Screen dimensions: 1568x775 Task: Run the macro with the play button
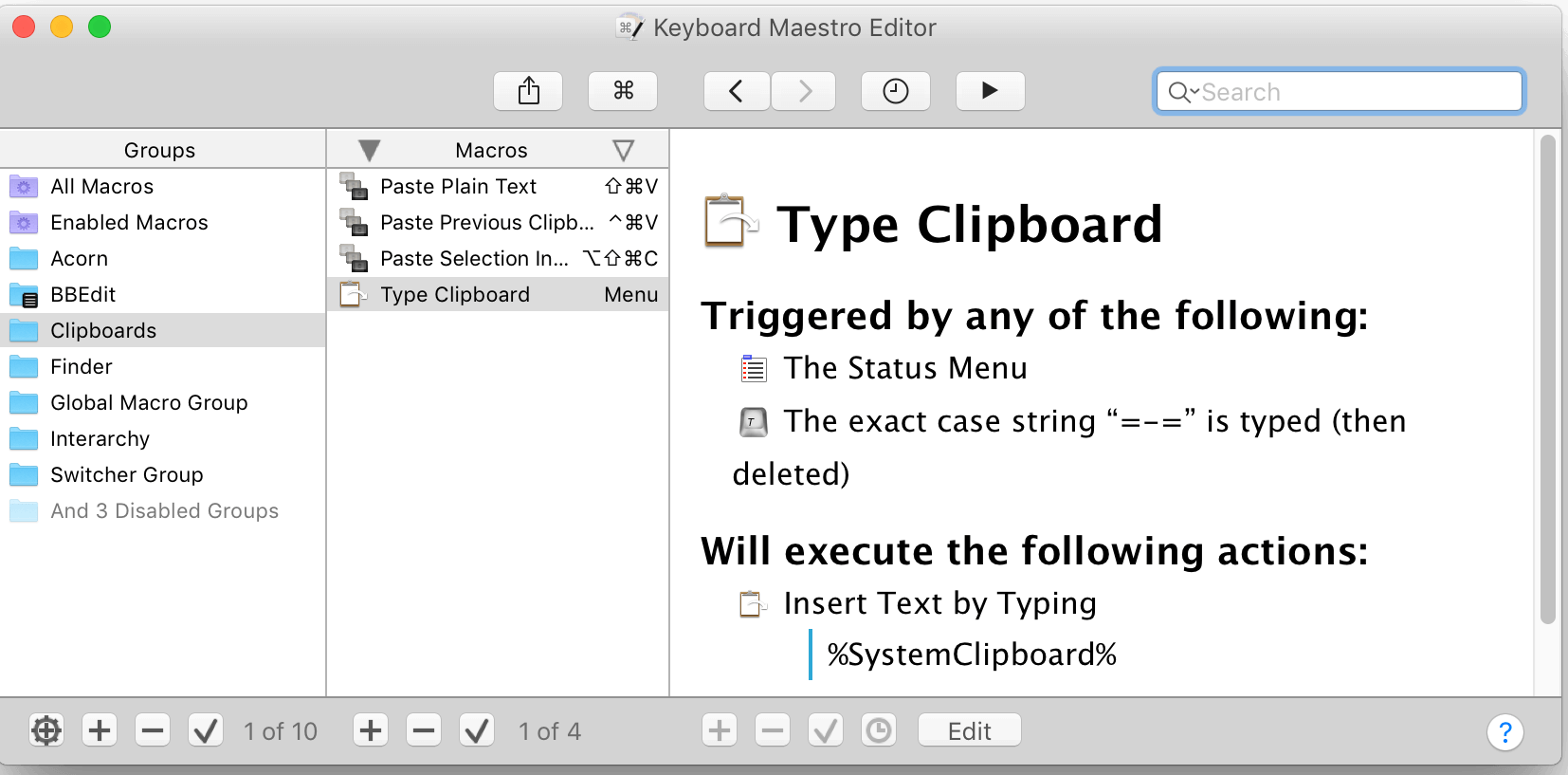[x=991, y=91]
